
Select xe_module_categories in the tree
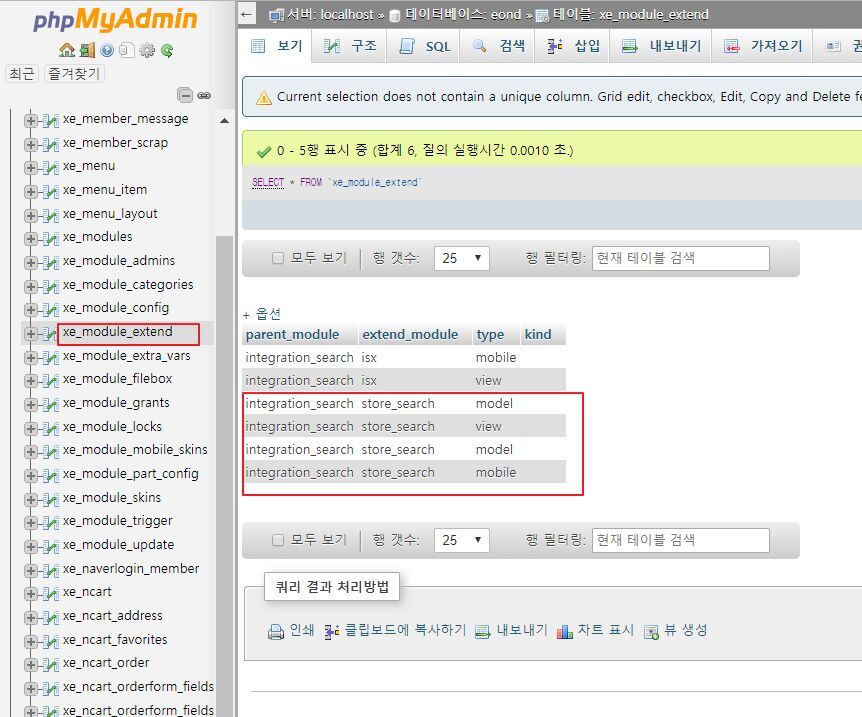pos(128,285)
